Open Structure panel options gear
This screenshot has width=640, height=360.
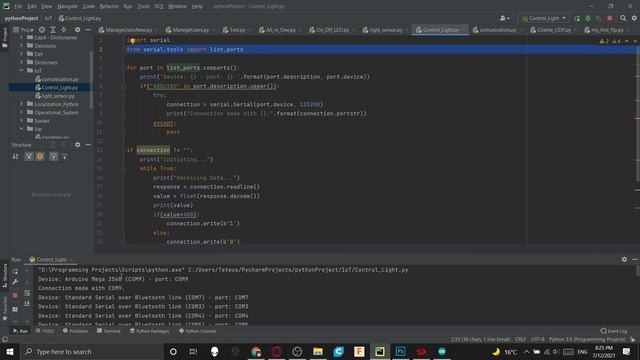pyautogui.click(x=78, y=145)
